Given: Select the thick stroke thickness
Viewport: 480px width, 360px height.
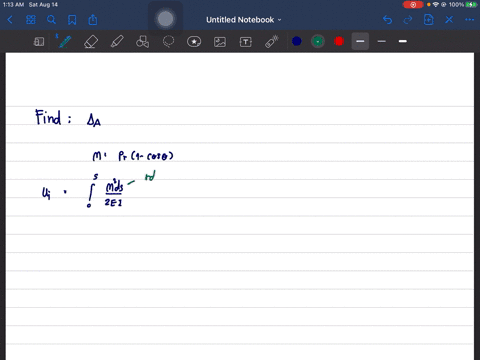Looking at the screenshot, I should [403, 41].
